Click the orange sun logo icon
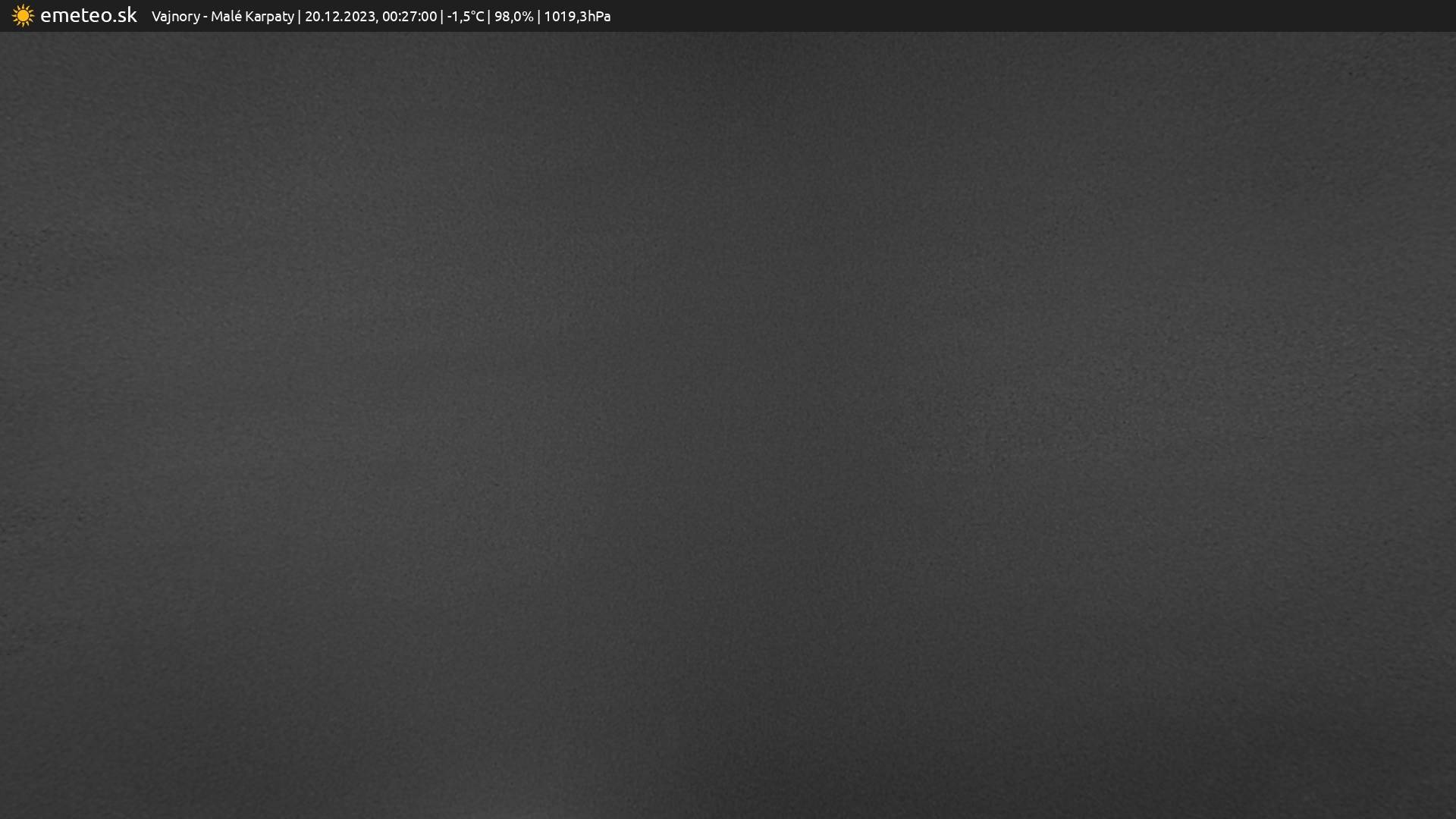 coord(23,16)
